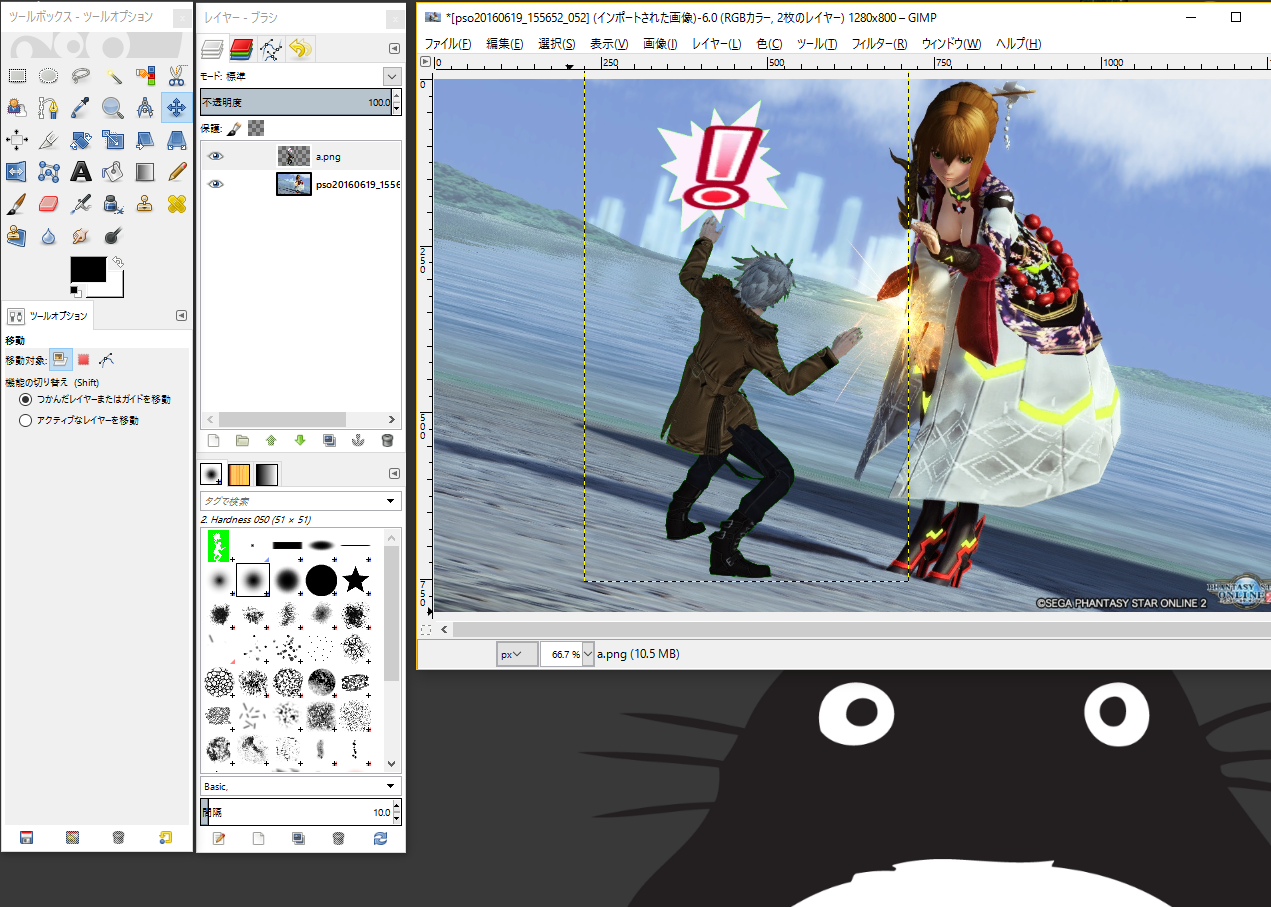1271x907 pixels.
Task: Select the Shear tool
Action: point(145,139)
